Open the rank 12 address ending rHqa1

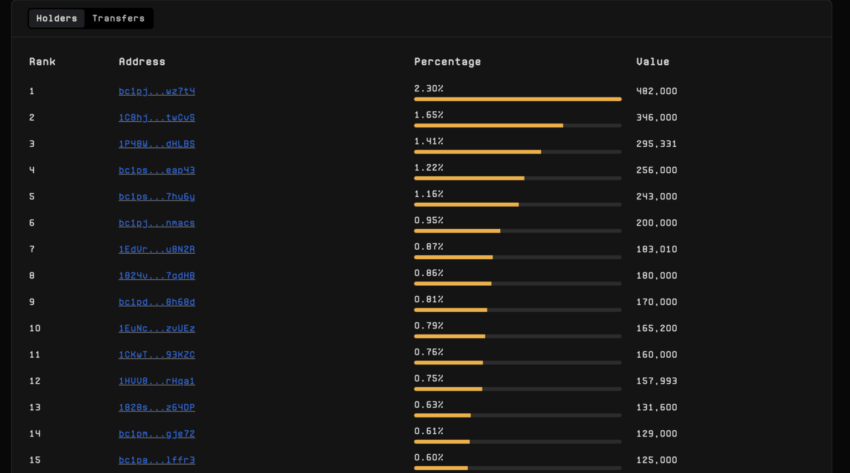(157, 381)
